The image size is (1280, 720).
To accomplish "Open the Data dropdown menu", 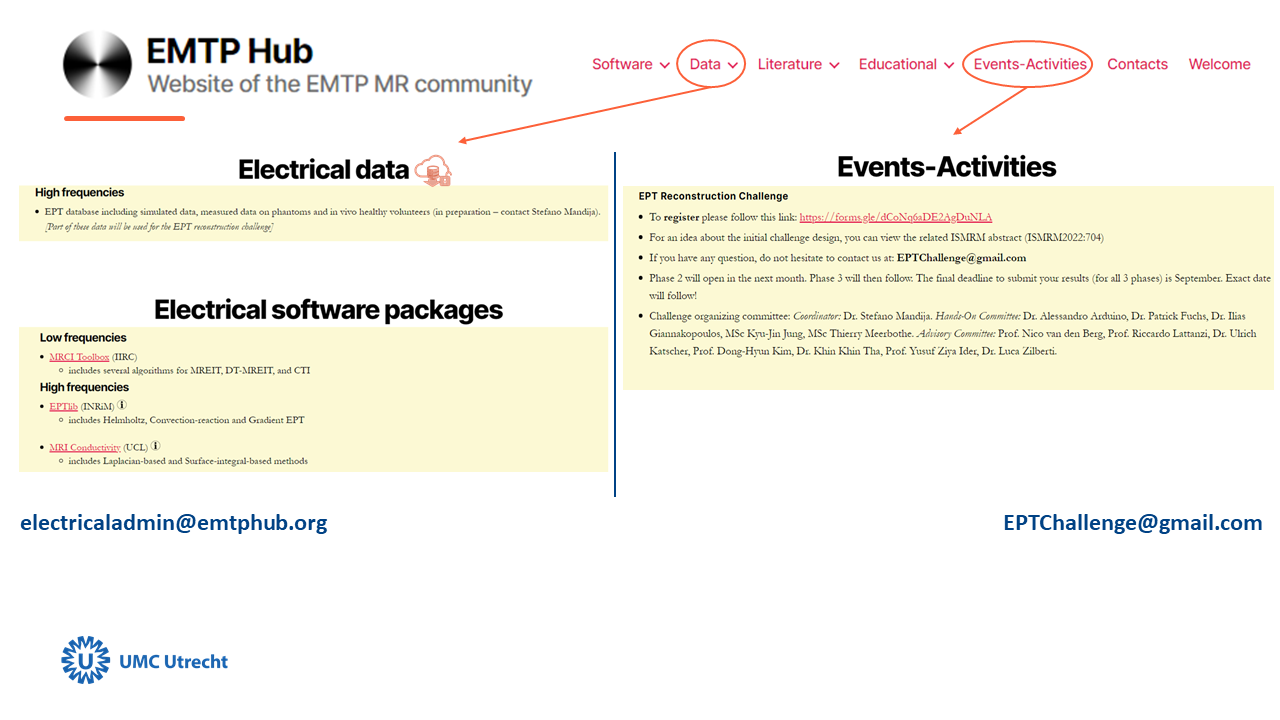I will [x=711, y=64].
